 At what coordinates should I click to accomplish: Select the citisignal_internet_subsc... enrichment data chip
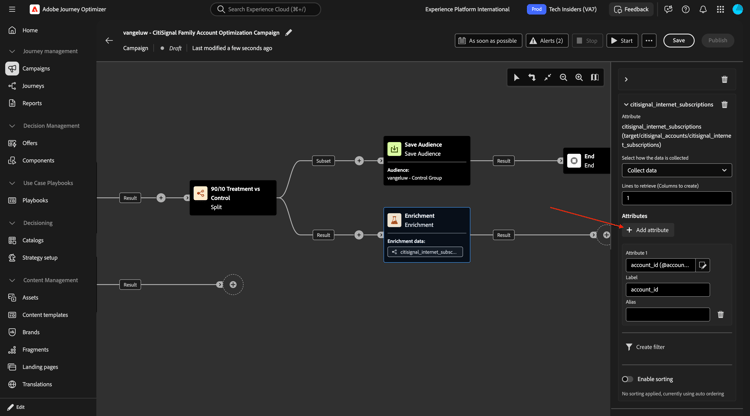pos(425,252)
